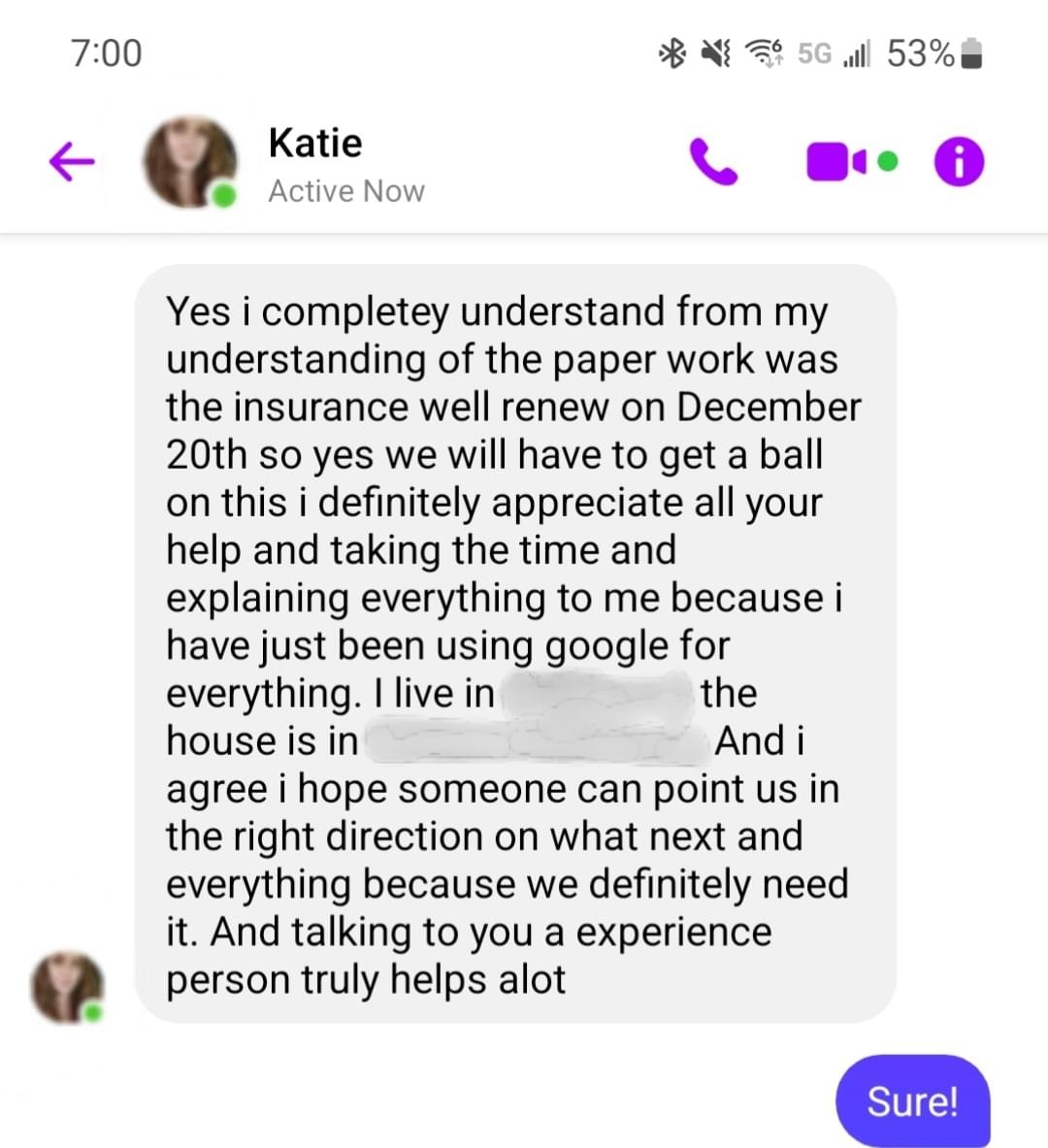Tap the blurred text after 'house is in'
Image resolution: width=1048 pixels, height=1148 pixels.
536,741
